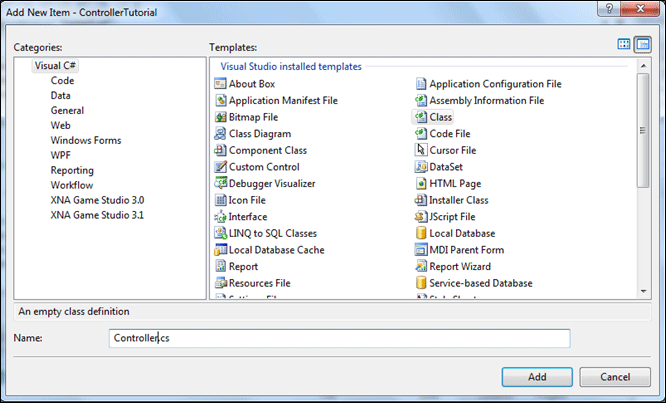This screenshot has height=403, width=666.
Task: Choose XNA Game Studio 3.0 category
Action: [97, 200]
